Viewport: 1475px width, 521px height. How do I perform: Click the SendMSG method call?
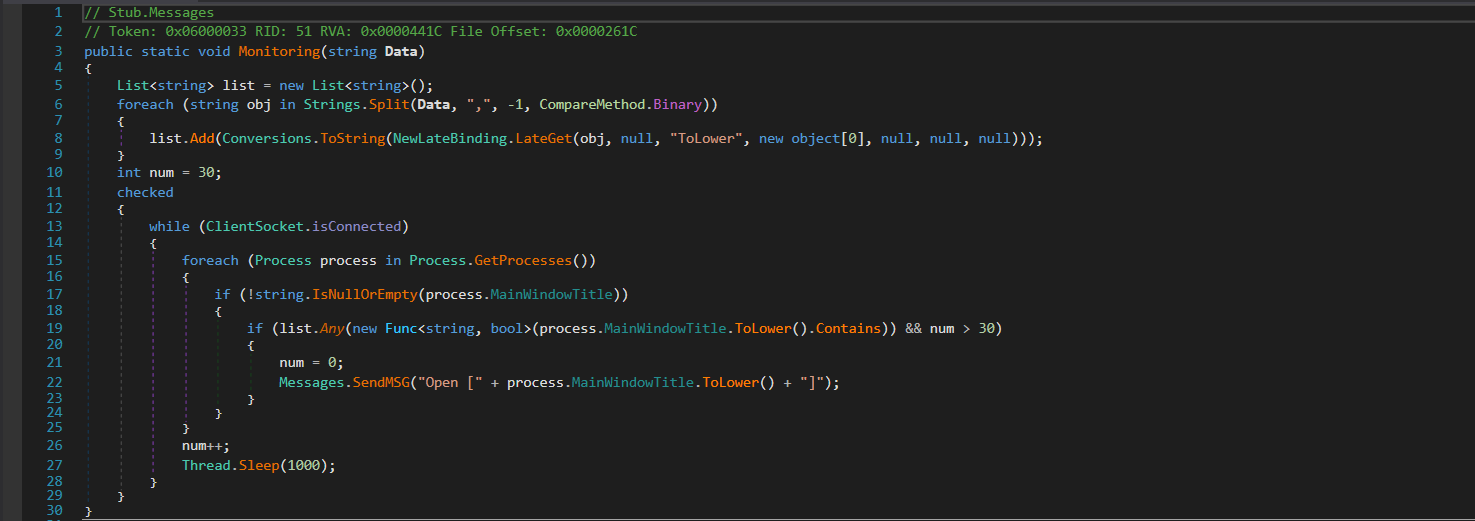[x=380, y=383]
